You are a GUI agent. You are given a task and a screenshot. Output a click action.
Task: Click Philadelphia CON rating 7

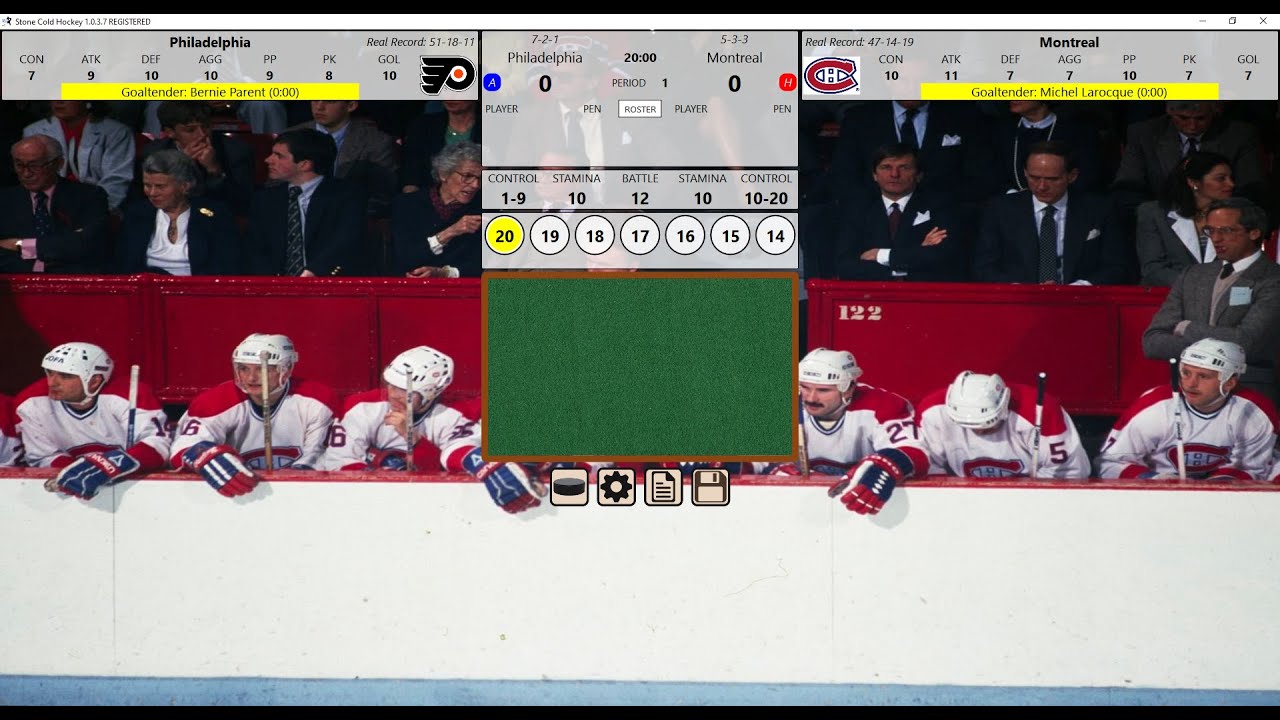click(x=31, y=75)
